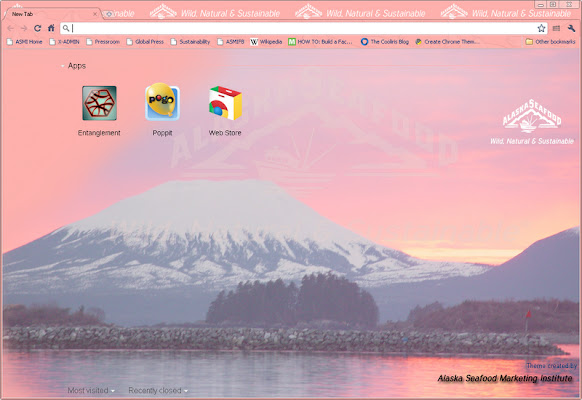Open the home page icon
This screenshot has width=582, height=400.
pos(51,28)
